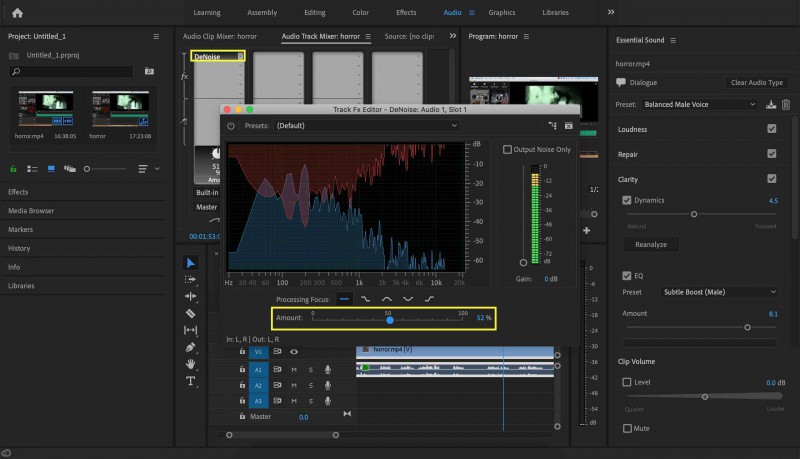Check the Mute checkbox

pos(627,428)
